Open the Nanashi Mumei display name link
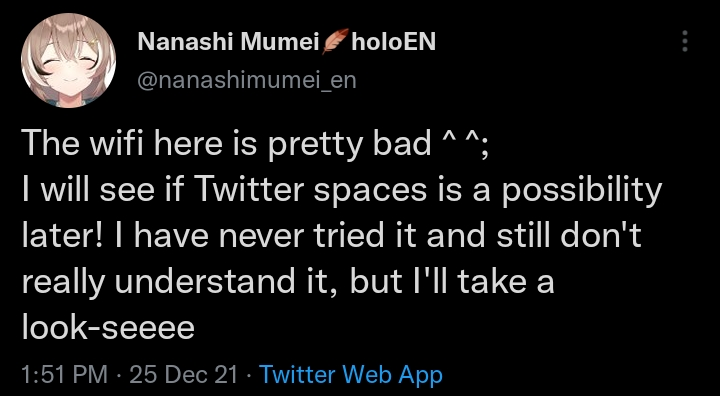The image size is (720, 396). click(228, 43)
